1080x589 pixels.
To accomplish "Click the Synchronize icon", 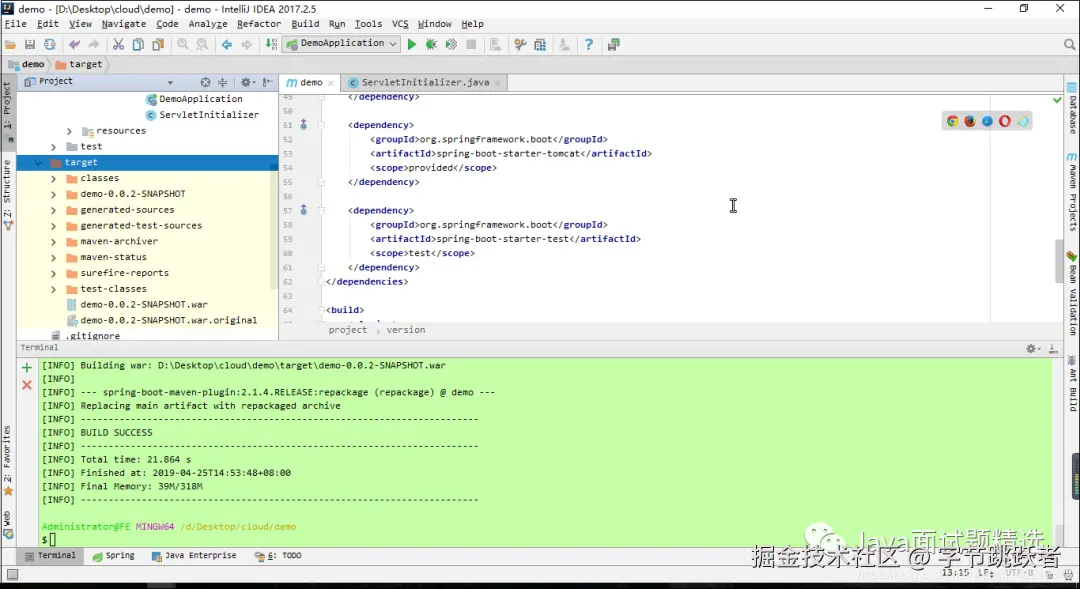I will point(50,44).
